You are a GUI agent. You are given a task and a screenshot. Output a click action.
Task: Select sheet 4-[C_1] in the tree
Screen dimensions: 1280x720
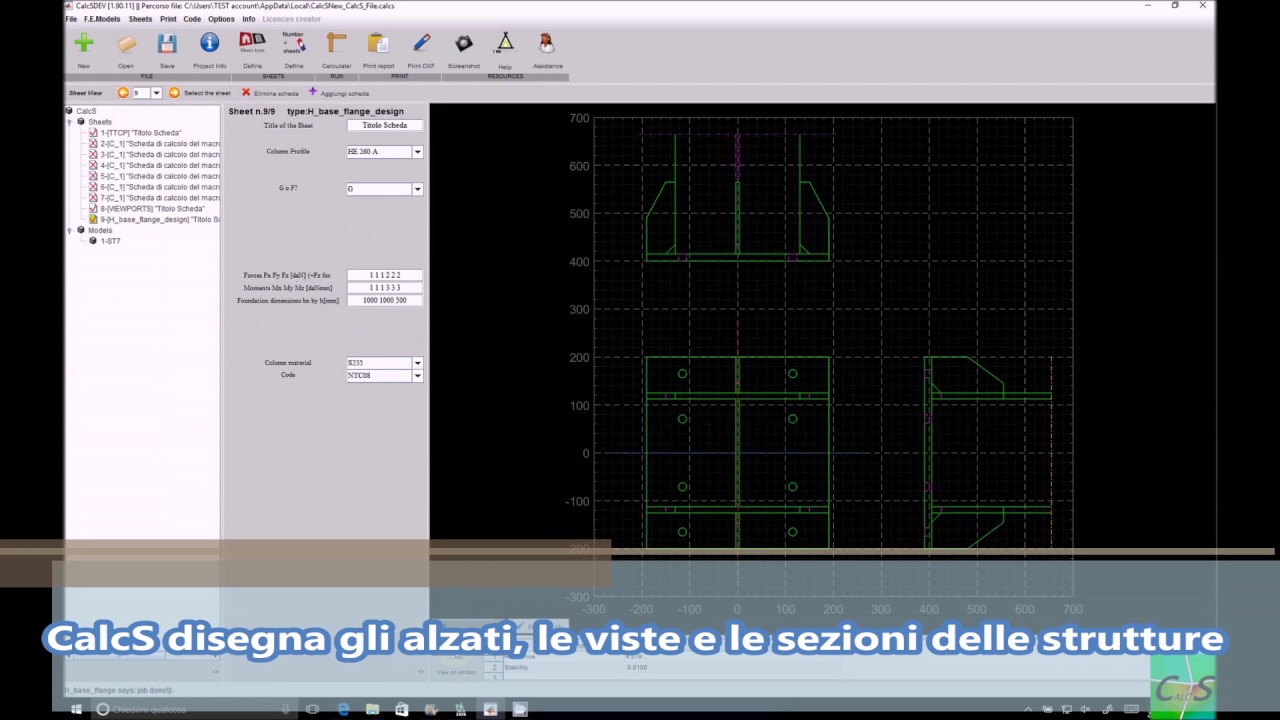pyautogui.click(x=159, y=166)
